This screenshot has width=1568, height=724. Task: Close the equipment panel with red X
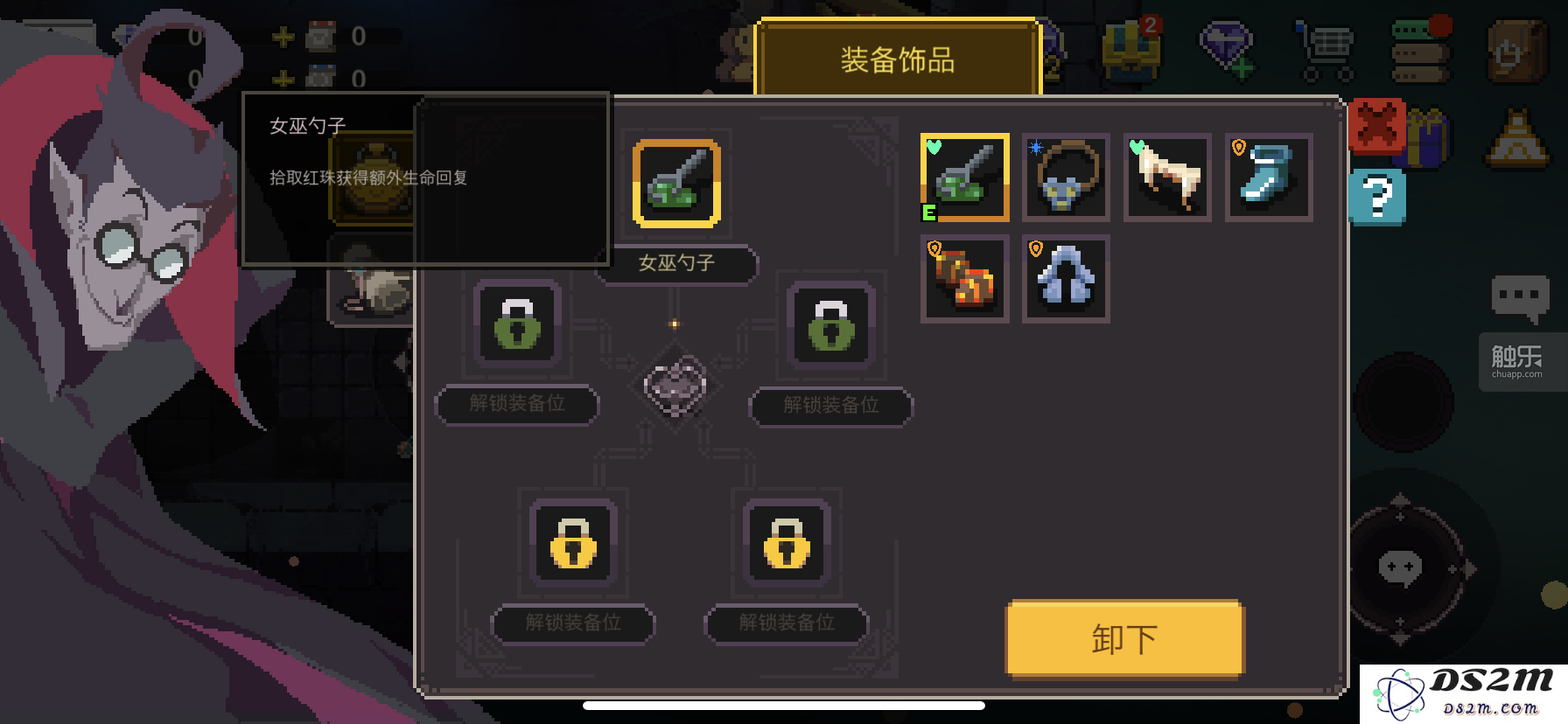[1377, 127]
